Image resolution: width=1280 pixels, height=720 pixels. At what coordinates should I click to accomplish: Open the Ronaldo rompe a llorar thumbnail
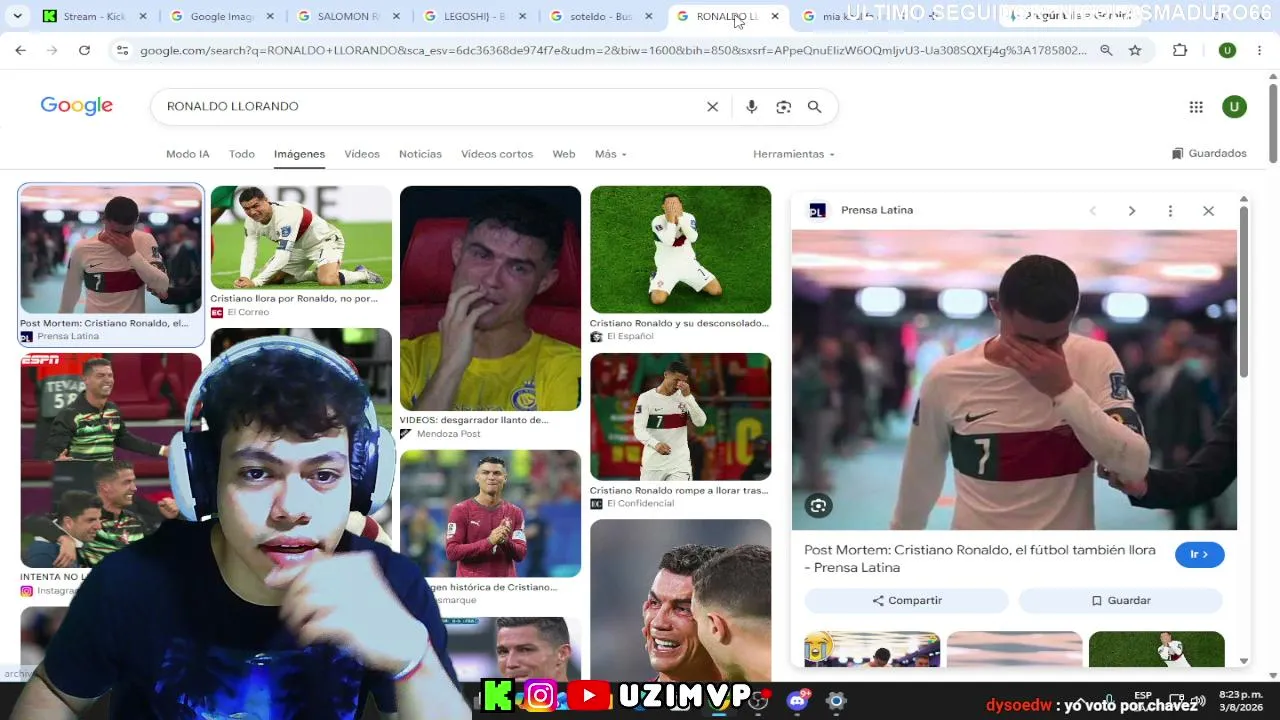680,416
